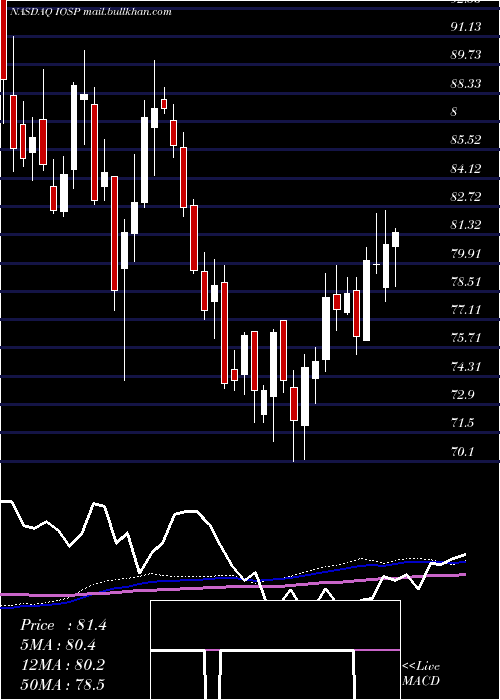Click the 72.9 price axis label

tap(462, 395)
